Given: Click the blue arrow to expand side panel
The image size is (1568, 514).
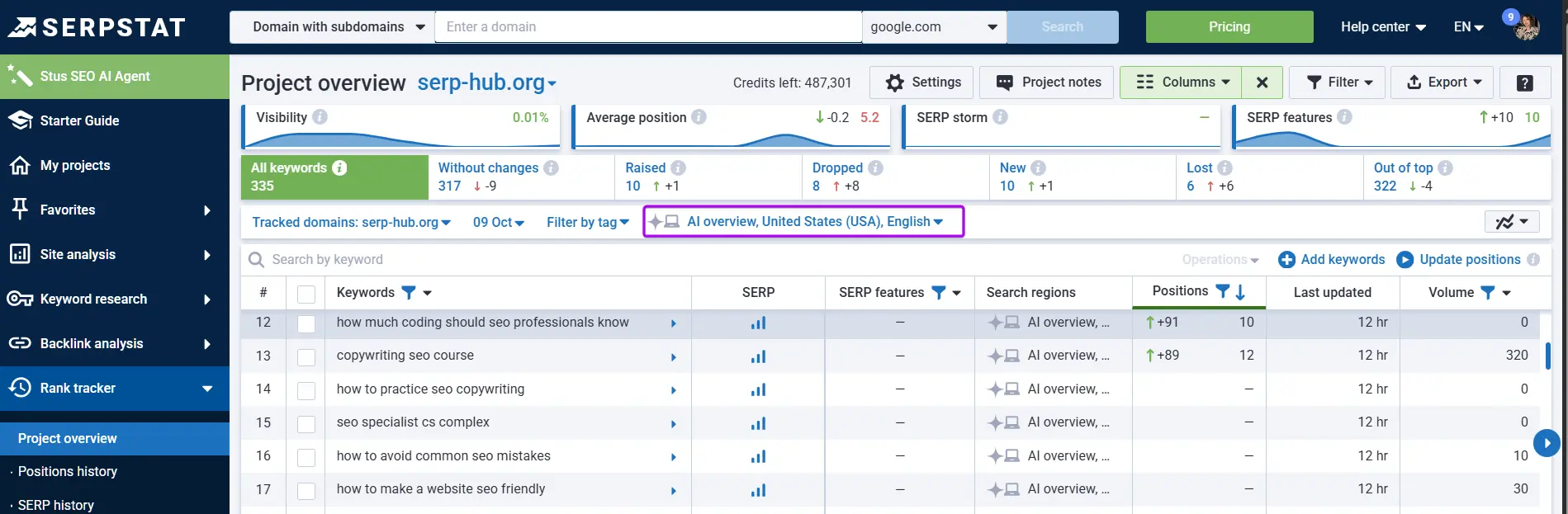Looking at the screenshot, I should coord(1547,443).
